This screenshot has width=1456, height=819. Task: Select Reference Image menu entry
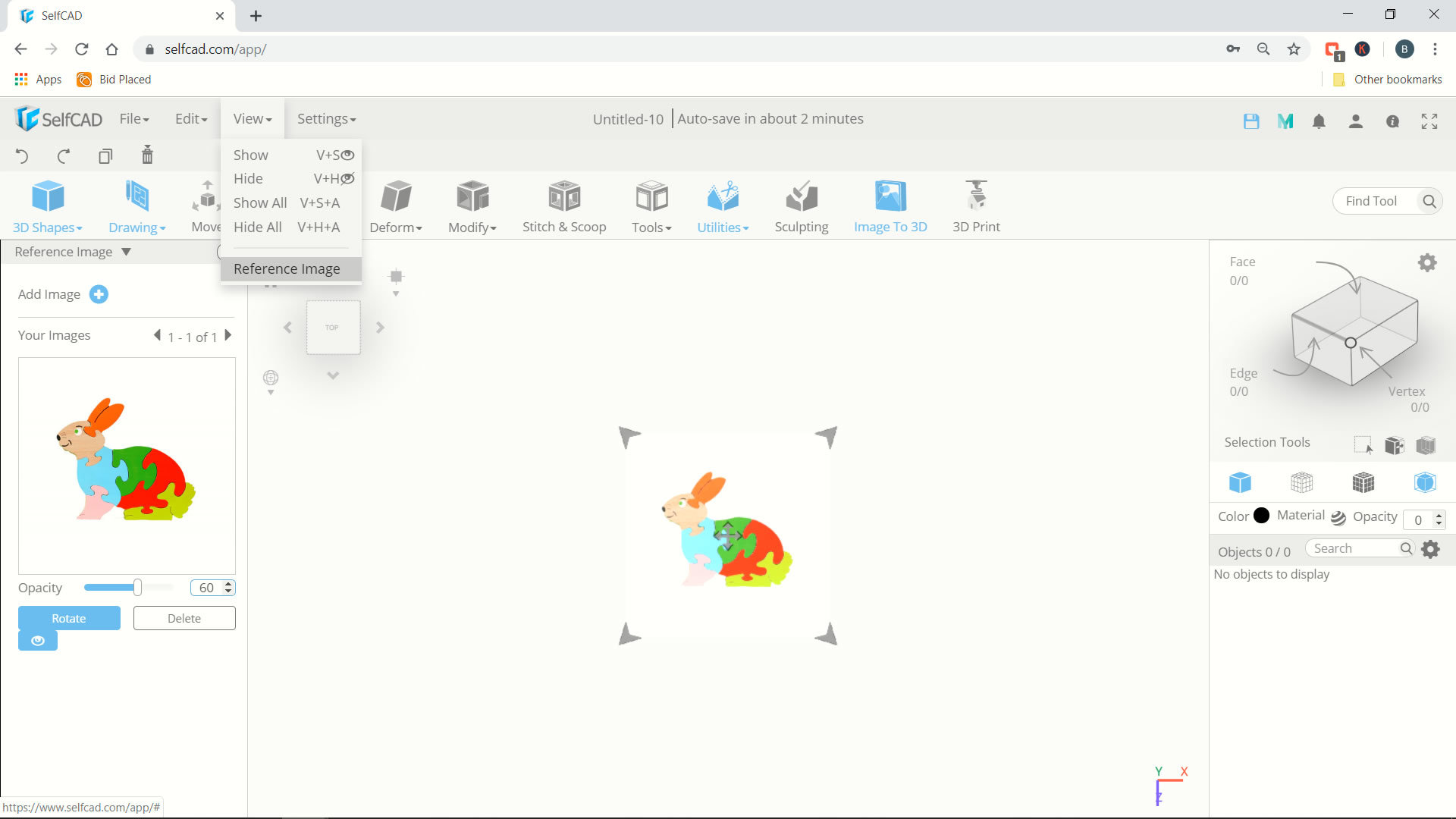point(291,269)
